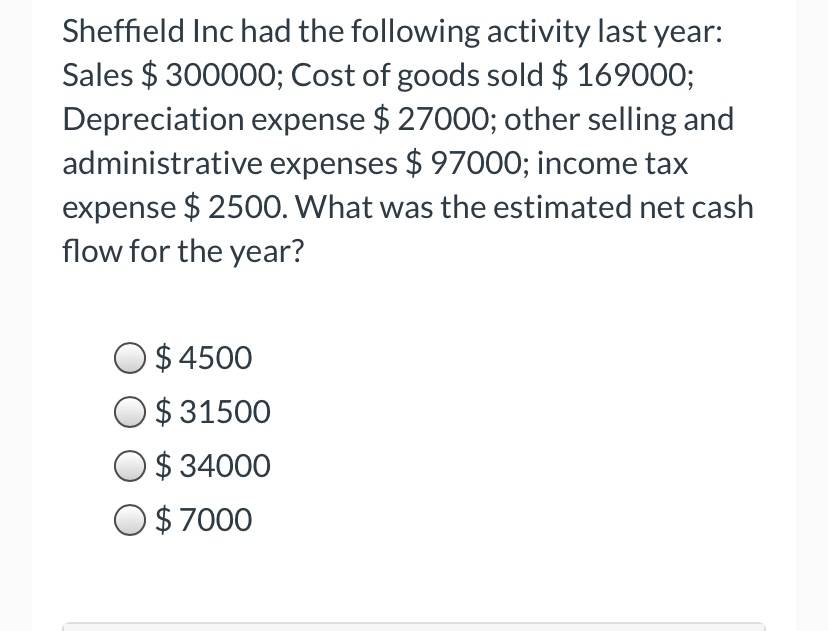Click the '$ 27000' depreciation amount
828x631 pixels.
[x=430, y=119]
